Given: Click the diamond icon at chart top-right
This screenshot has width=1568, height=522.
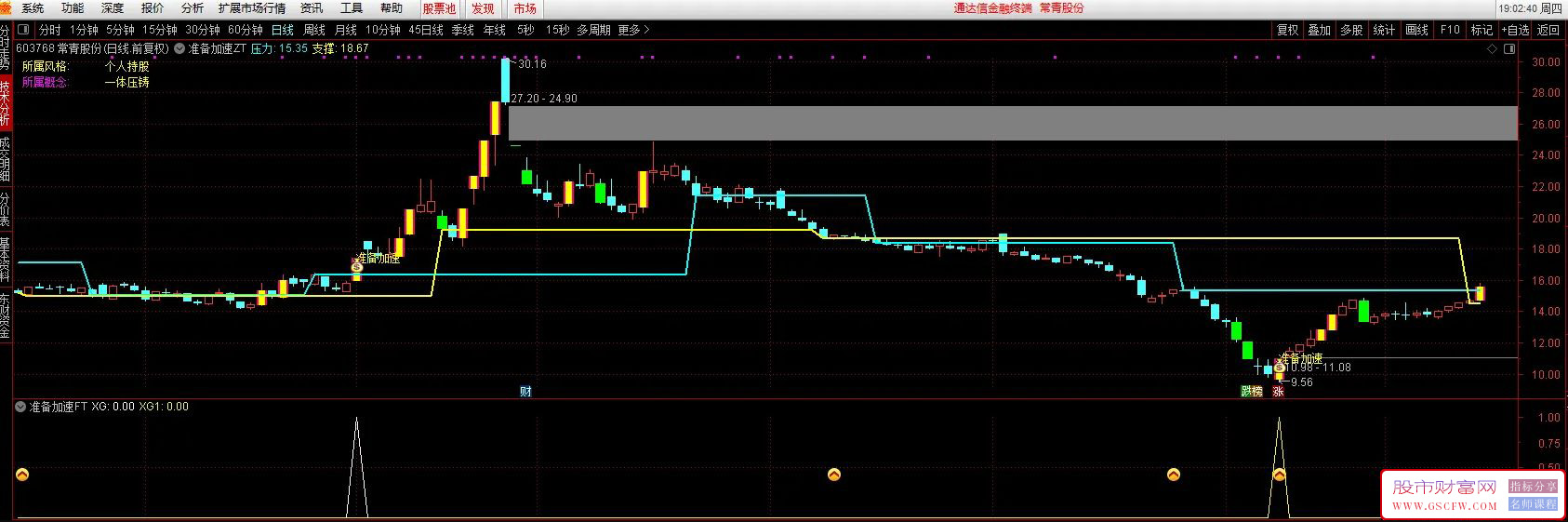Looking at the screenshot, I should pos(1493,49).
